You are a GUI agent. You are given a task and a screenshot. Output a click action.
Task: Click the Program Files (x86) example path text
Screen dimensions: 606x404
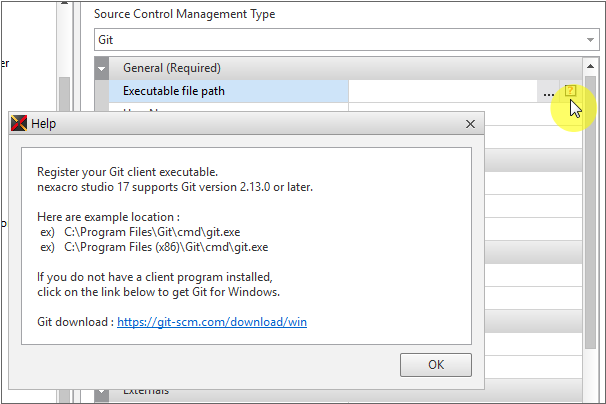pos(166,246)
